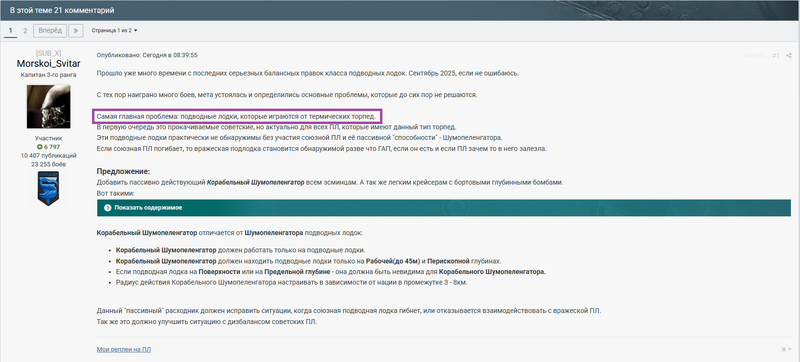The height and width of the screenshot is (362, 800).
Task: Click the bullet about 'Радиус действия Корабельного Шумопеленгатора'
Action: pyautogui.click(x=291, y=282)
